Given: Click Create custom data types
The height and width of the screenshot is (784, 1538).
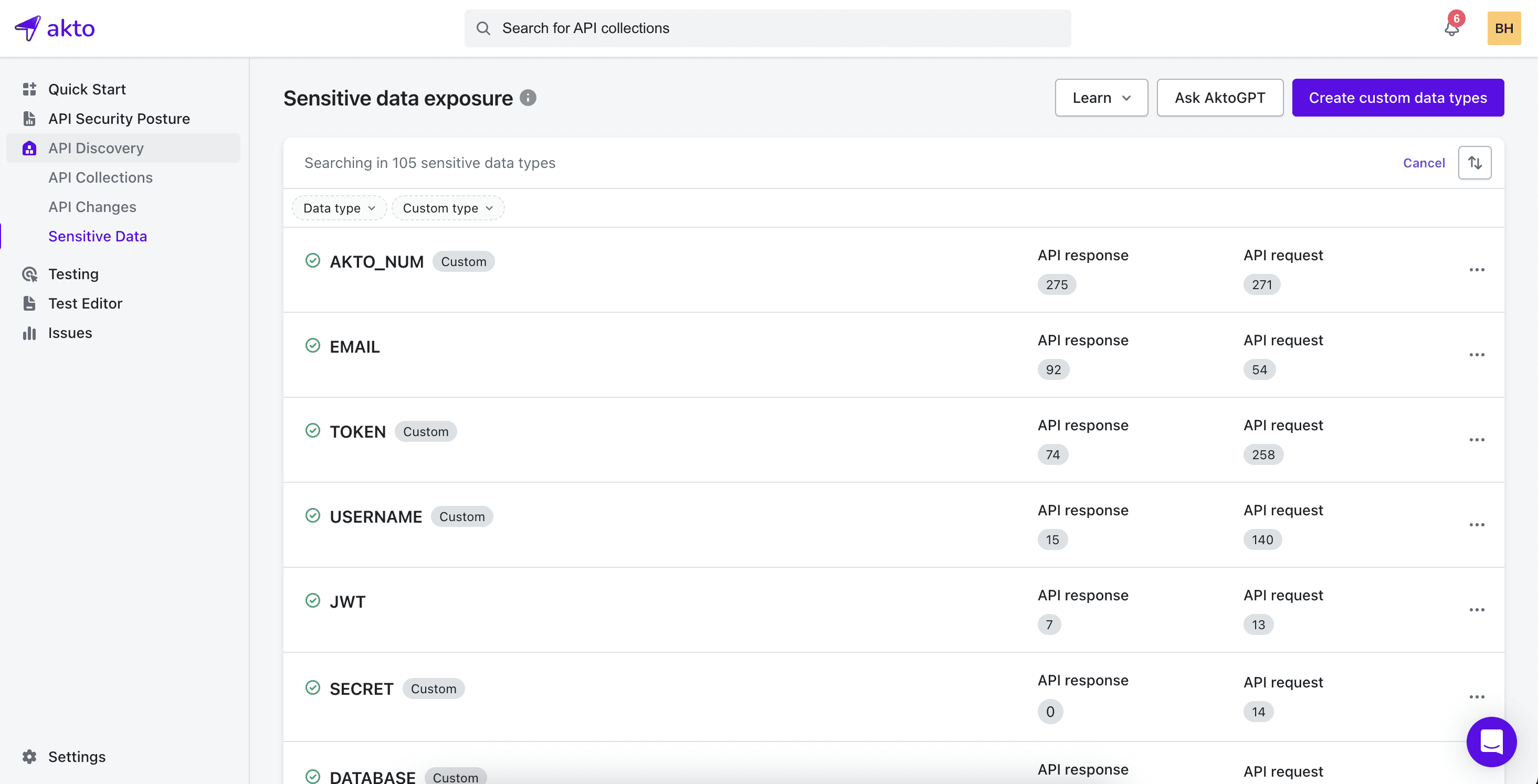Looking at the screenshot, I should click(x=1398, y=97).
